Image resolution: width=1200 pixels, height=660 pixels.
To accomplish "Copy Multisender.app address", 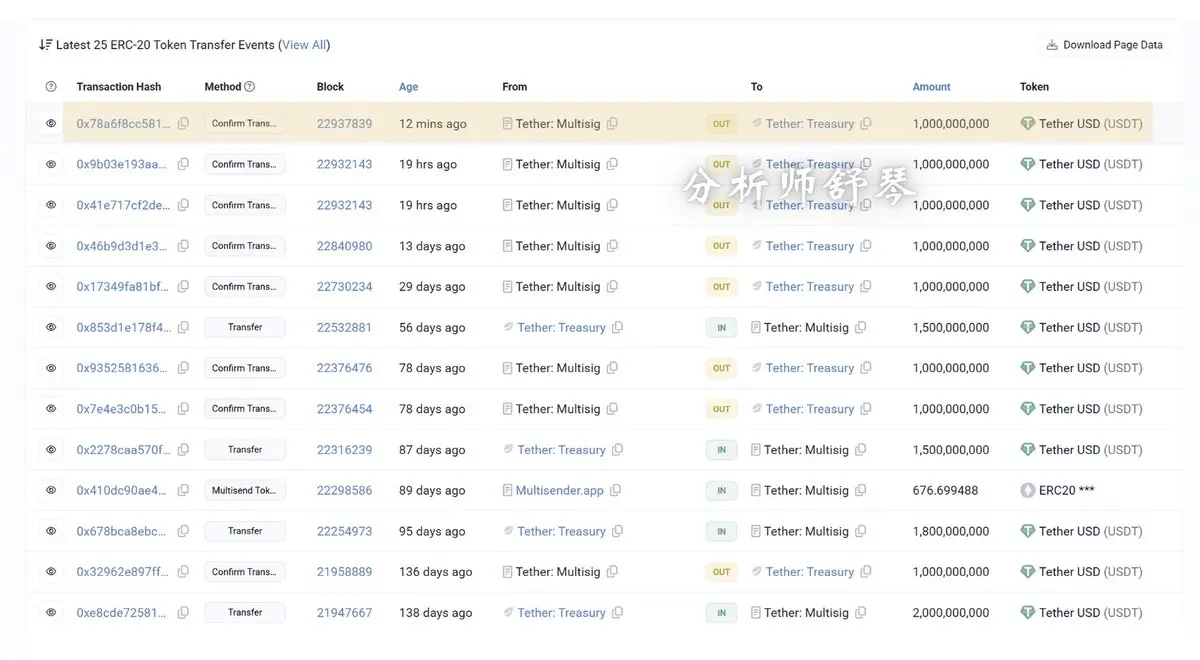I will click(x=615, y=490).
